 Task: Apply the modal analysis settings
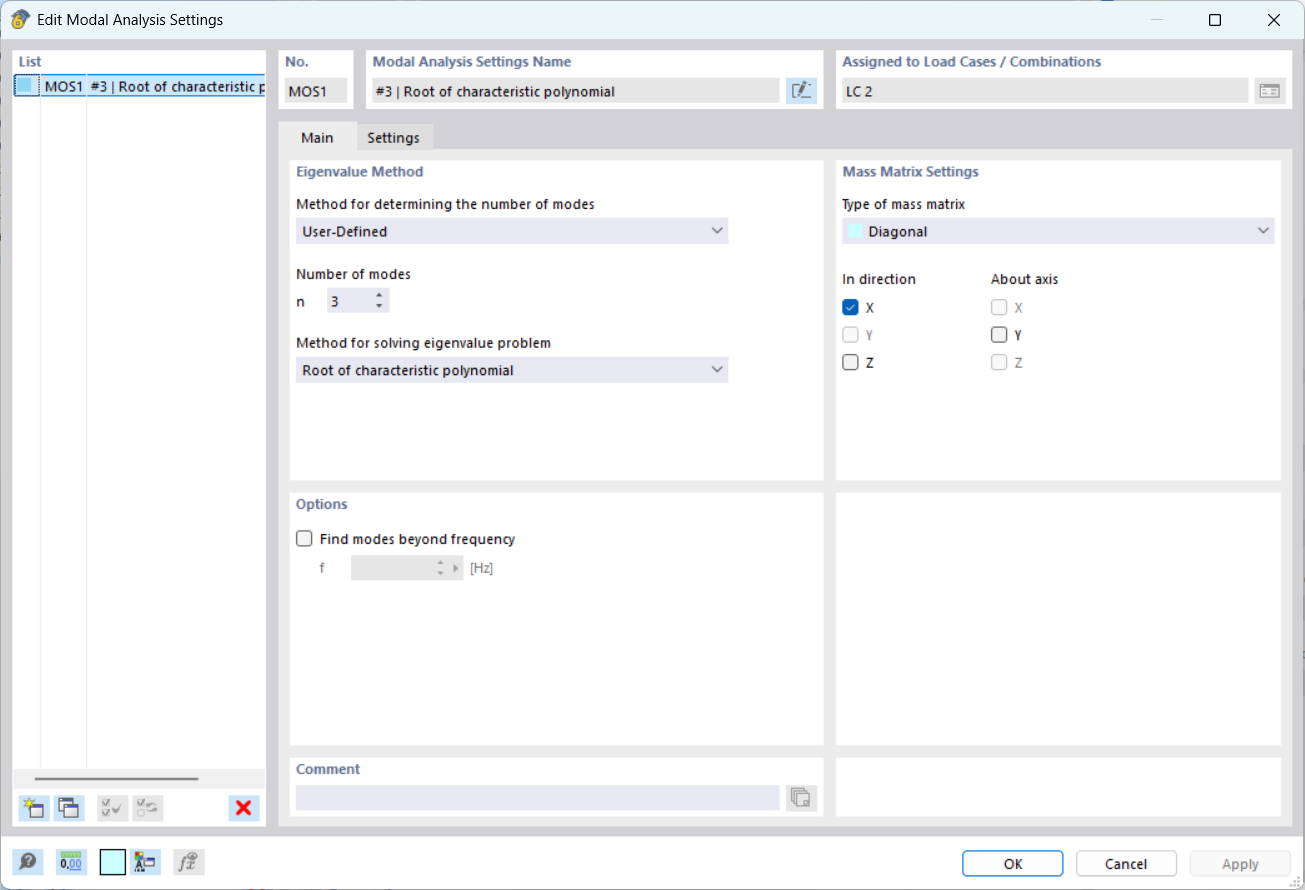(x=1239, y=863)
